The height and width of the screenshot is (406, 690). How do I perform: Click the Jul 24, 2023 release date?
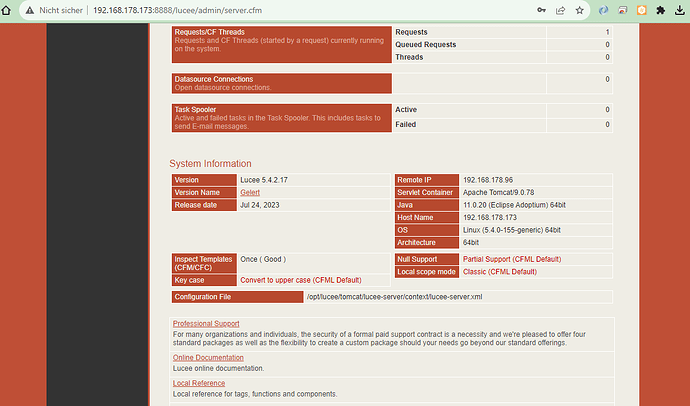tap(260, 205)
